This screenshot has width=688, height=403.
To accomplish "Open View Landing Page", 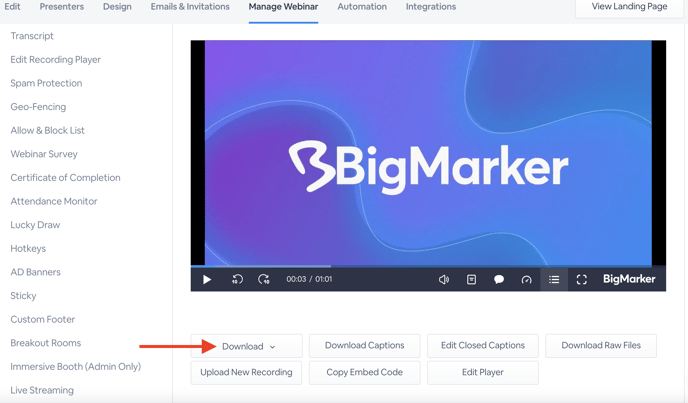I will [629, 7].
